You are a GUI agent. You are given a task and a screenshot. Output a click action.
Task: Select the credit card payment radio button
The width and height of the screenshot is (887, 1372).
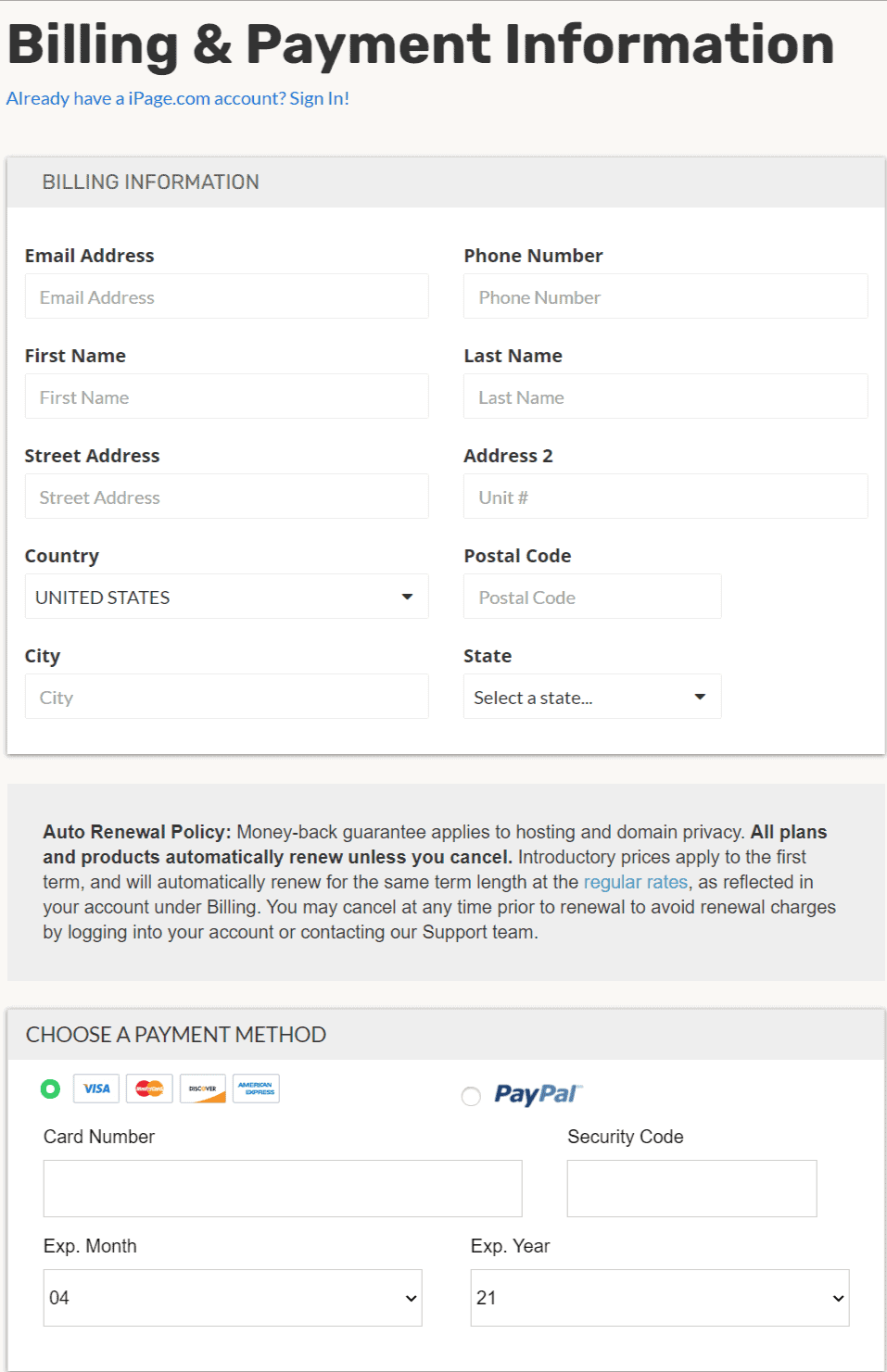pos(51,1089)
